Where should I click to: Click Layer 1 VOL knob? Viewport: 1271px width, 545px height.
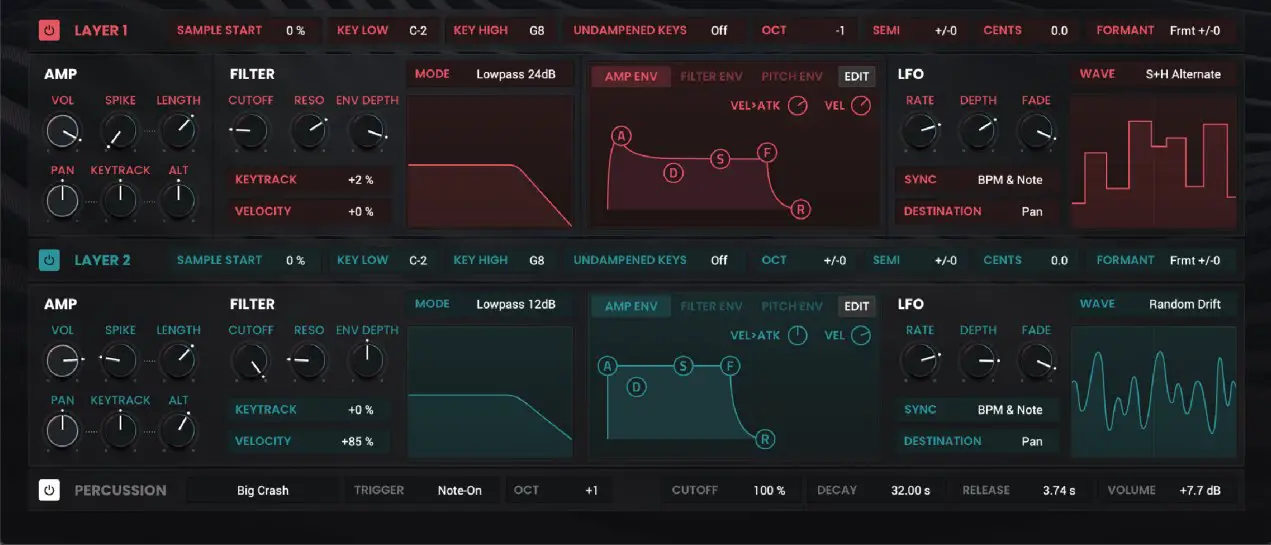(62, 130)
